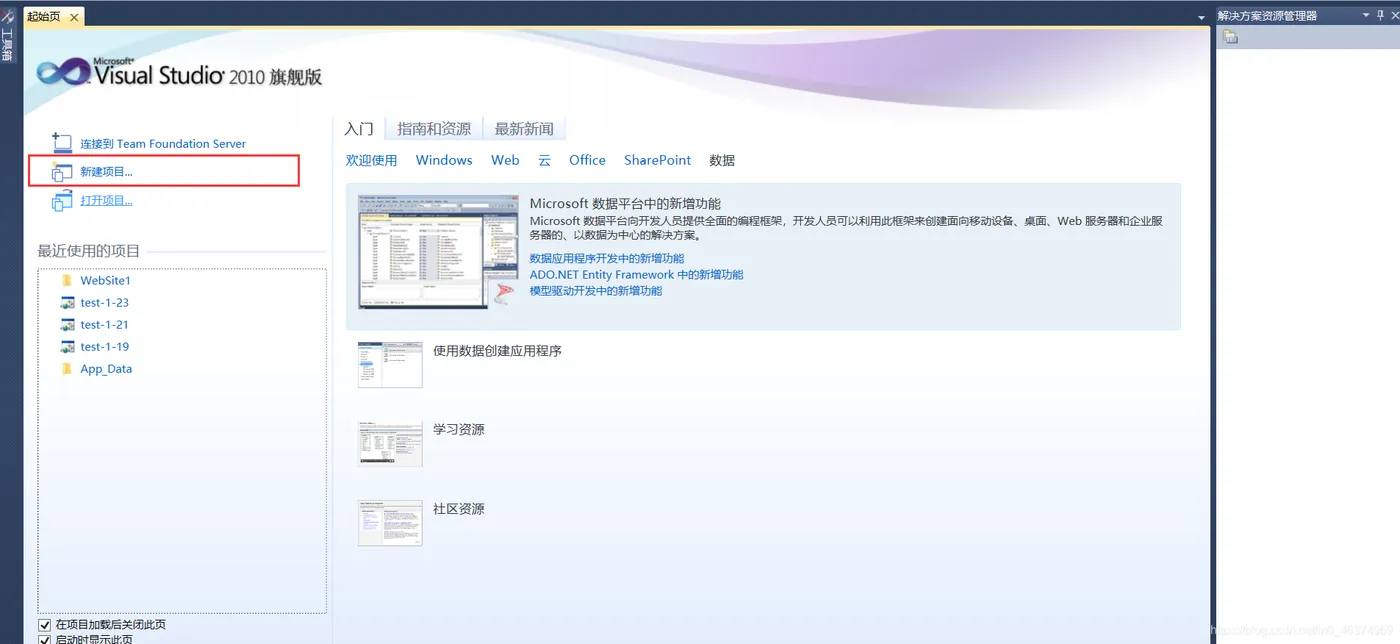Viewport: 1400px width, 644px height.
Task: Open the Windows category
Action: point(444,160)
